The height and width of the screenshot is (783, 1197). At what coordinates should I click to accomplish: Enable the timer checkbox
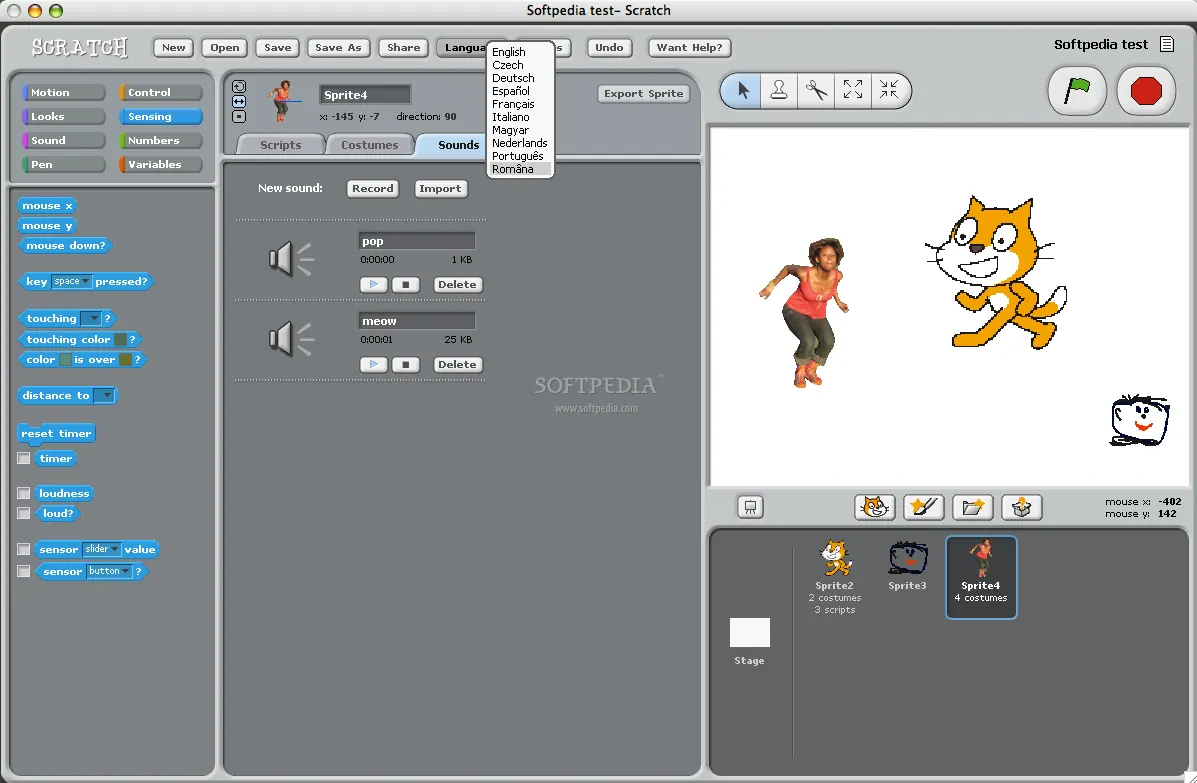coord(24,458)
